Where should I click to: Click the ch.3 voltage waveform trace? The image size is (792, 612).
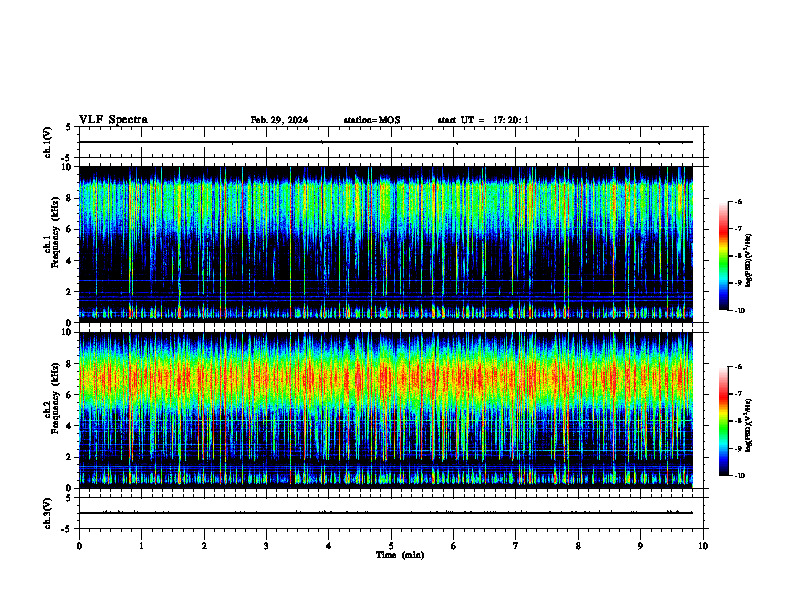pyautogui.click(x=386, y=513)
